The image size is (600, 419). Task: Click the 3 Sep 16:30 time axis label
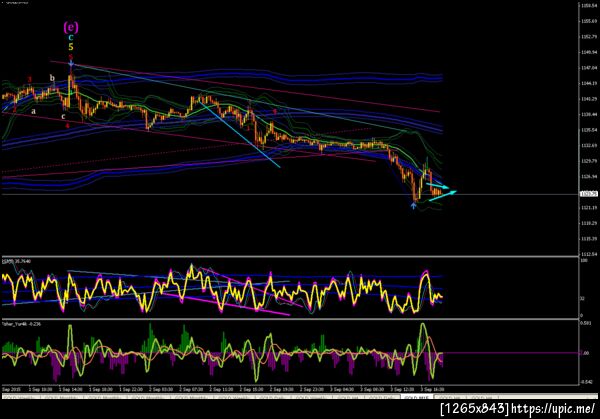432,389
